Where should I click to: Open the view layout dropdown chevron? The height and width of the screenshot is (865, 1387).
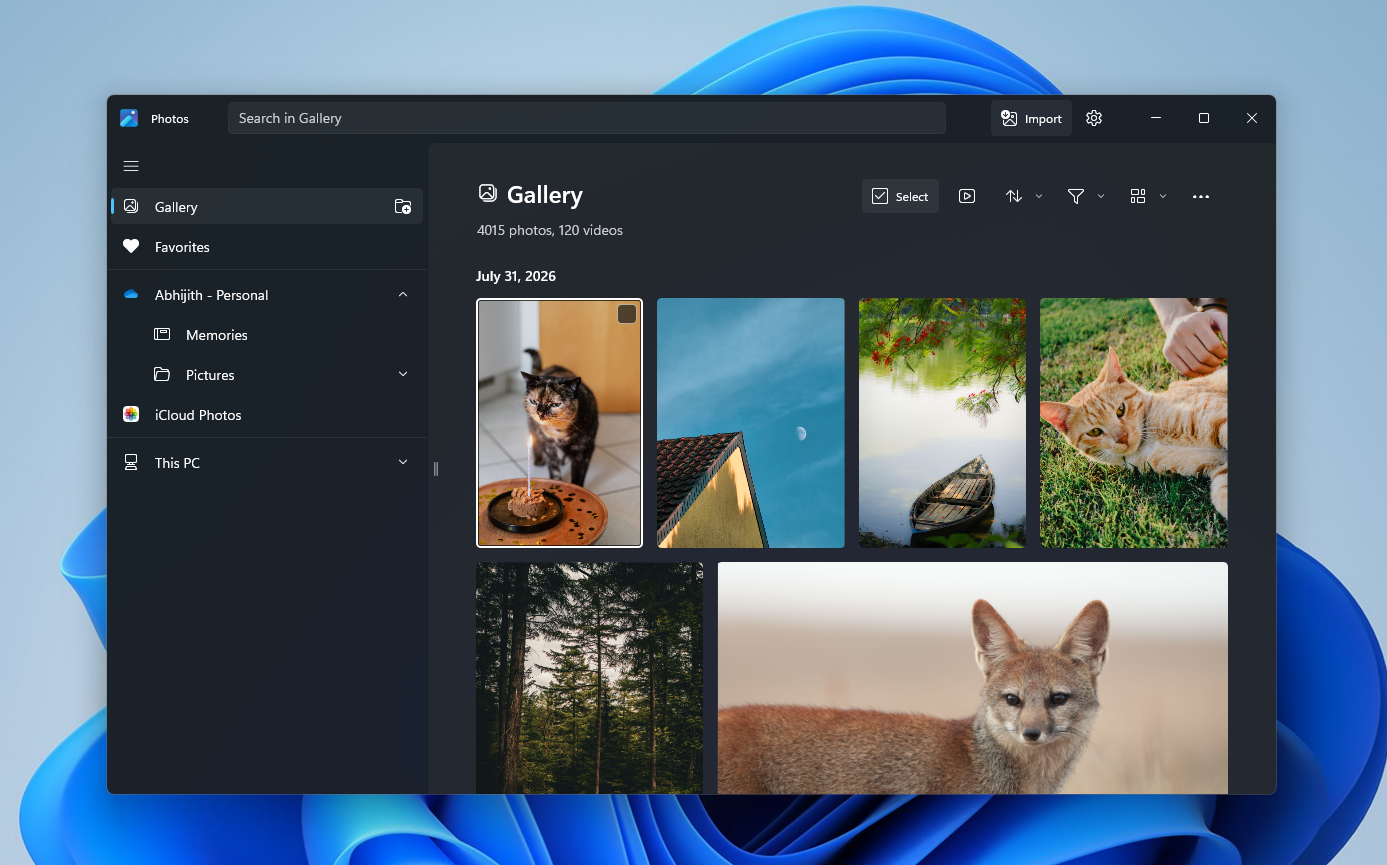click(1163, 196)
